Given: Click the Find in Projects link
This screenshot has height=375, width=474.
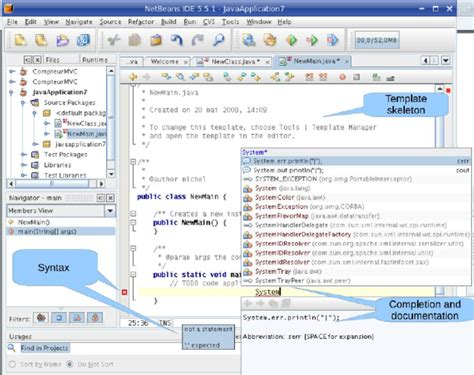Looking at the screenshot, I should (x=44, y=348).
